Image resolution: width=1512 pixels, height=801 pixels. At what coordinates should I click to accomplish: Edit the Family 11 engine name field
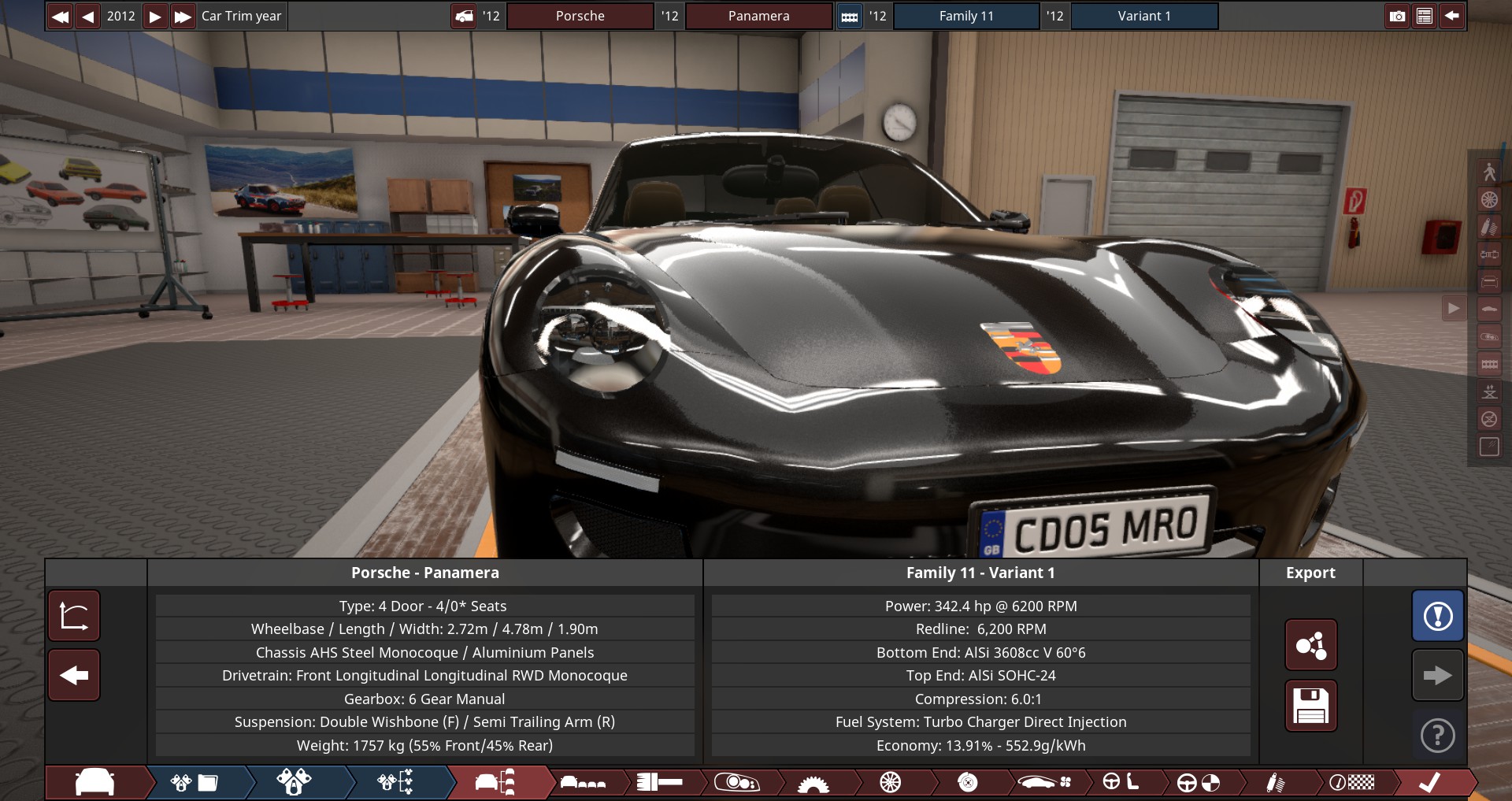point(966,16)
